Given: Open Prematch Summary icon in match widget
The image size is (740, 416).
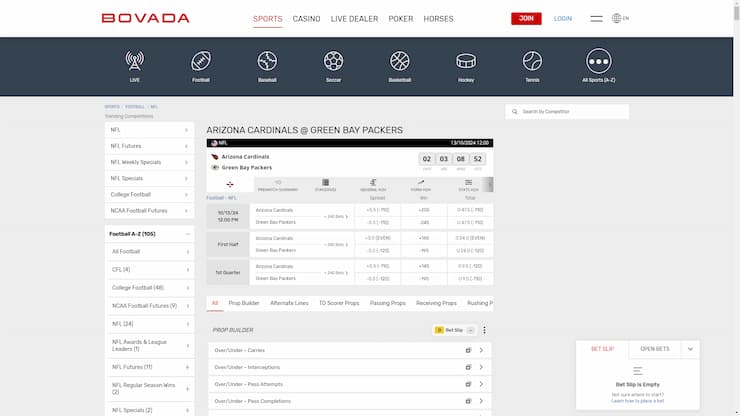Looking at the screenshot, I should click(x=278, y=185).
